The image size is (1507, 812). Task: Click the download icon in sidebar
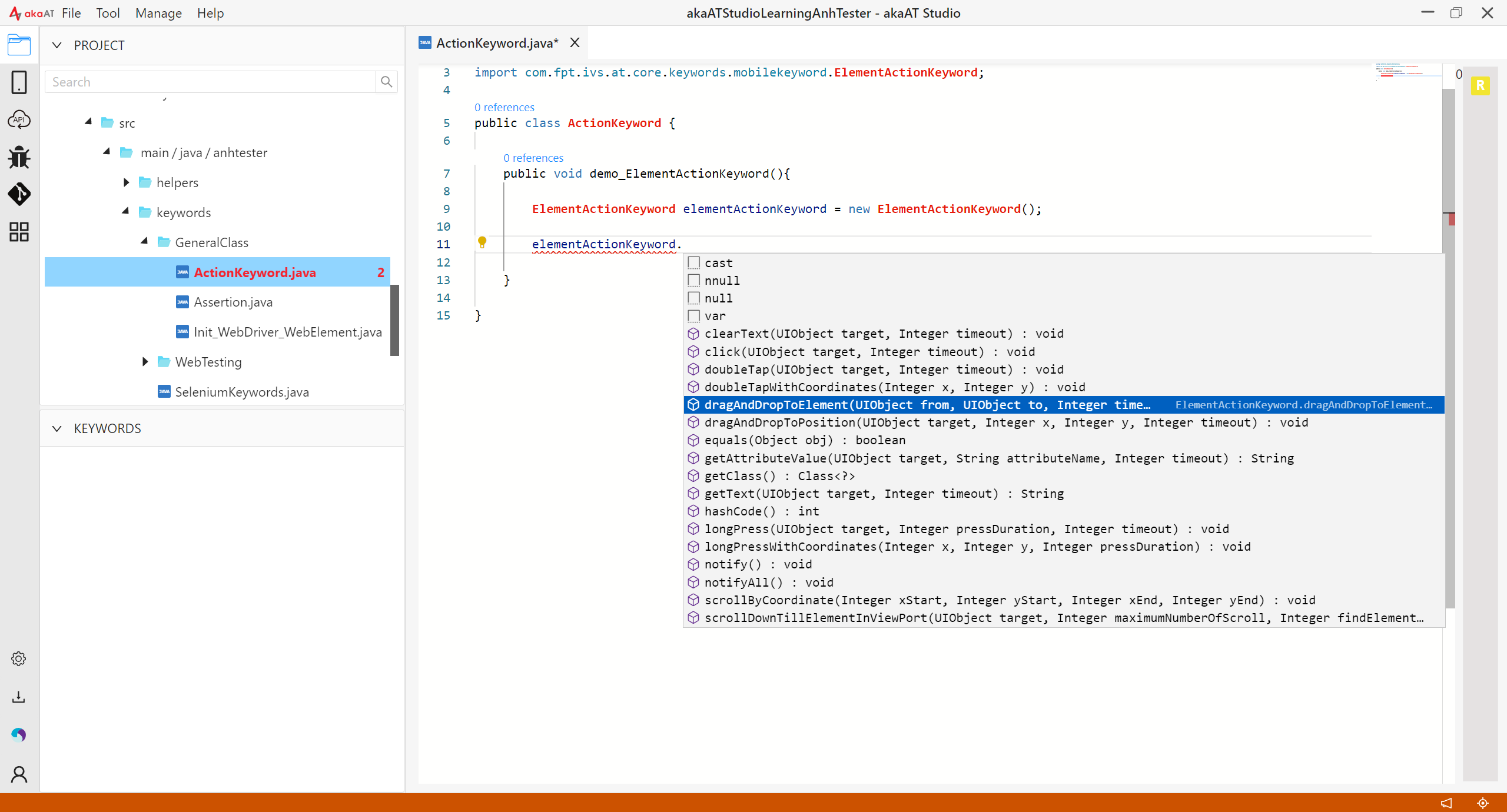19,697
